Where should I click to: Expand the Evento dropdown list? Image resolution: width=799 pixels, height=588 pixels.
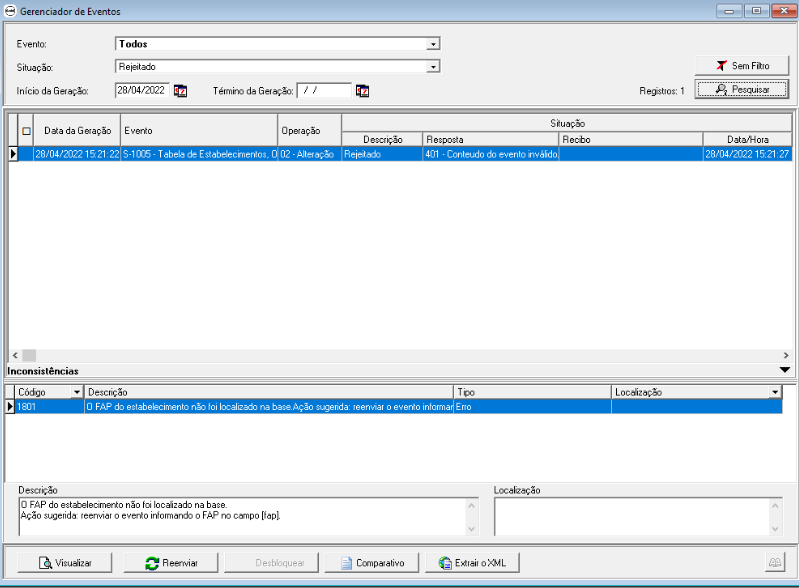(x=433, y=44)
